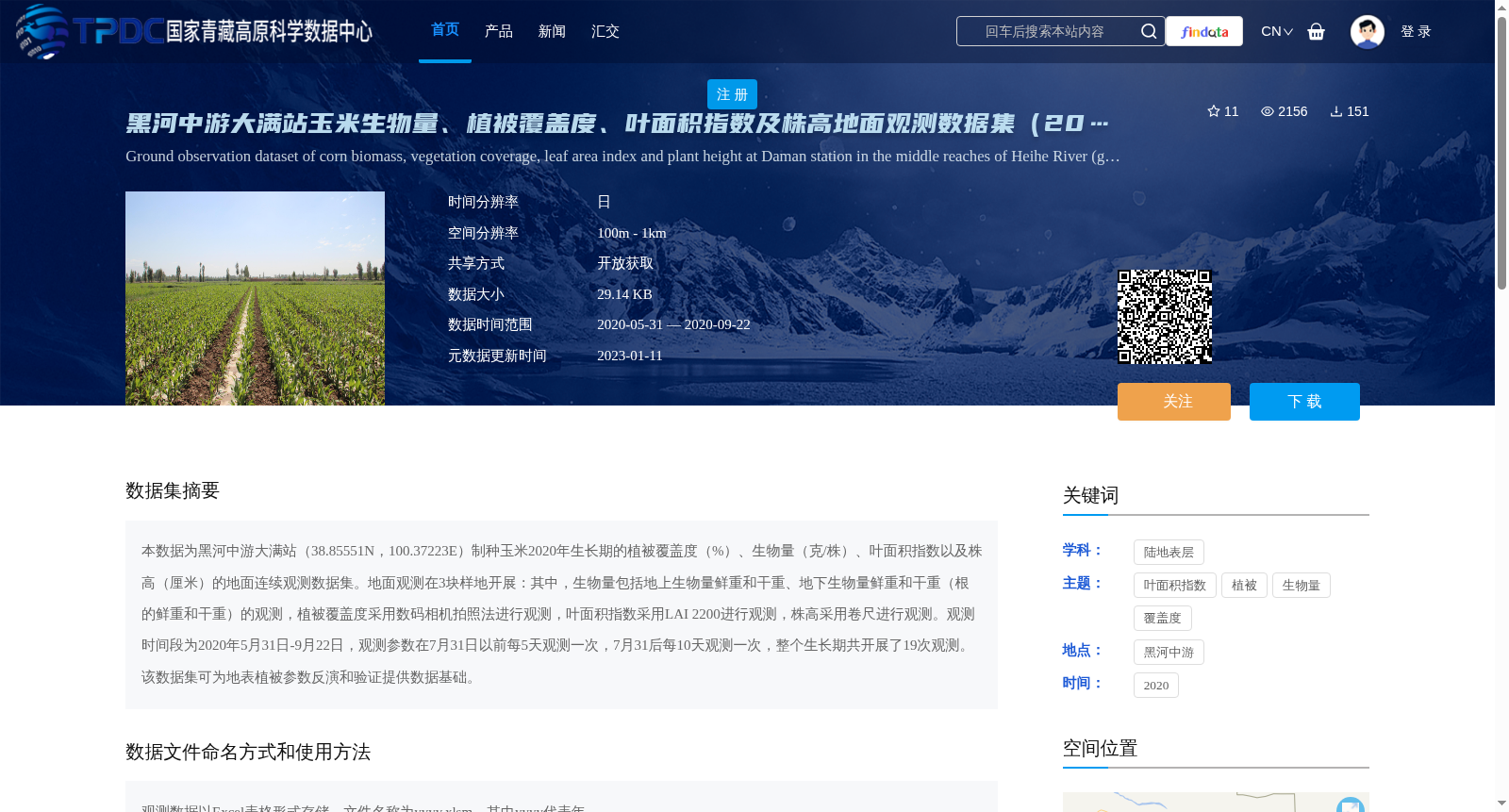Click the map corner icon under 空间位置
1509x812 pixels.
click(x=1351, y=804)
